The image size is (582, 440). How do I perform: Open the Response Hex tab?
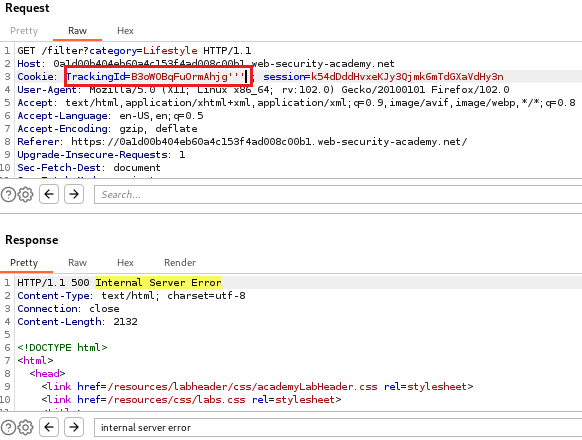[125, 263]
